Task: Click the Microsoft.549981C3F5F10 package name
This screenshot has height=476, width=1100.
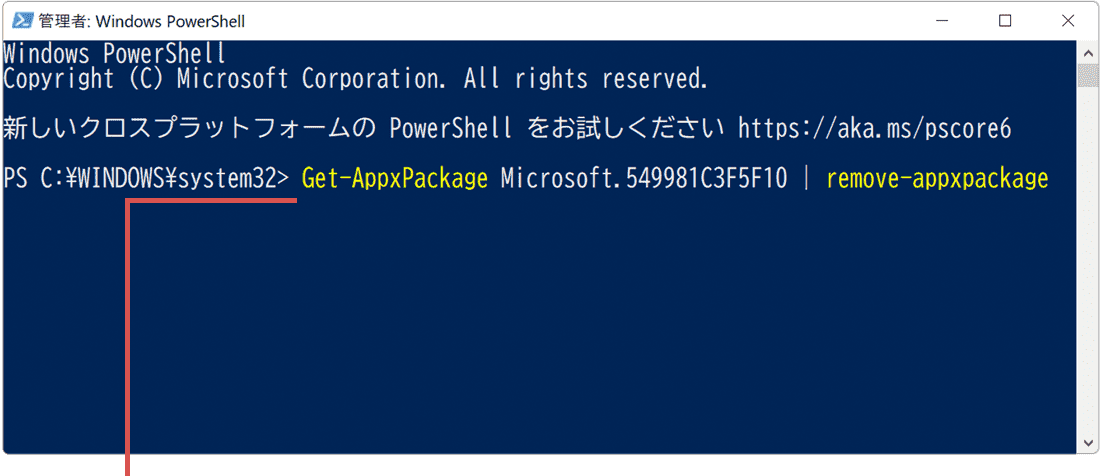Action: [644, 179]
